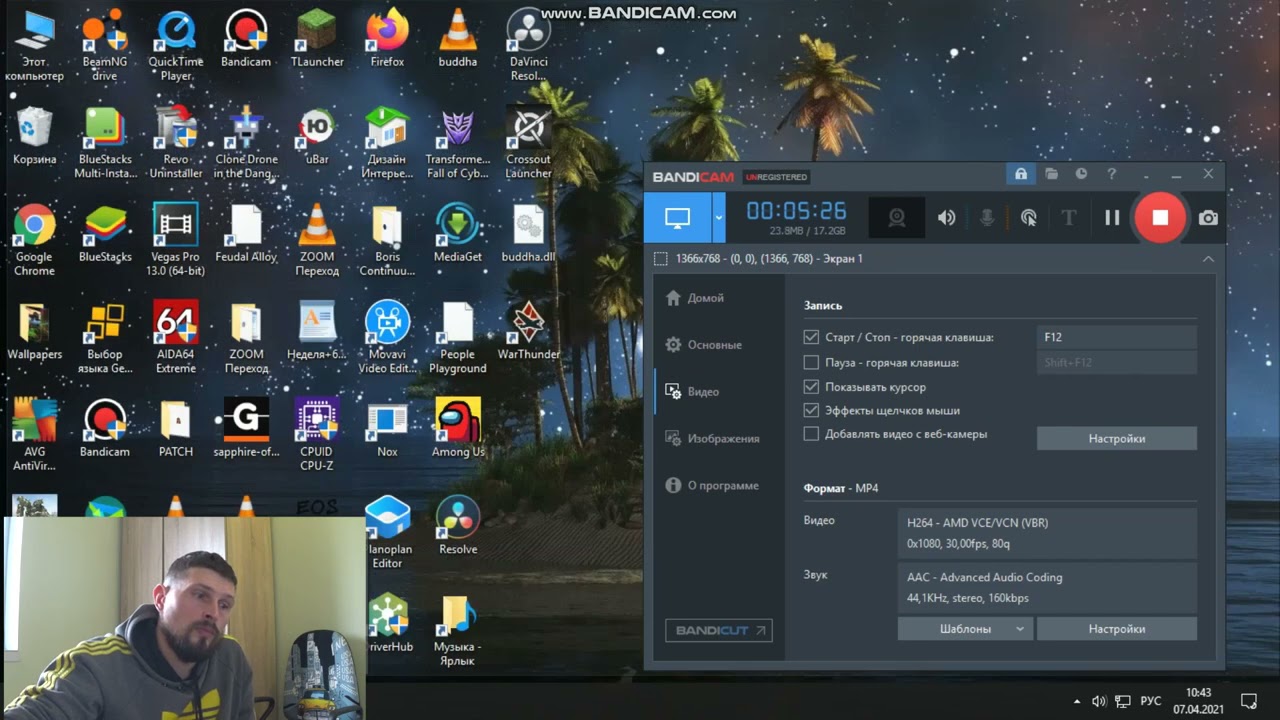Open Firefox desktop shortcut
This screenshot has width=1280, height=720.
pos(387,40)
